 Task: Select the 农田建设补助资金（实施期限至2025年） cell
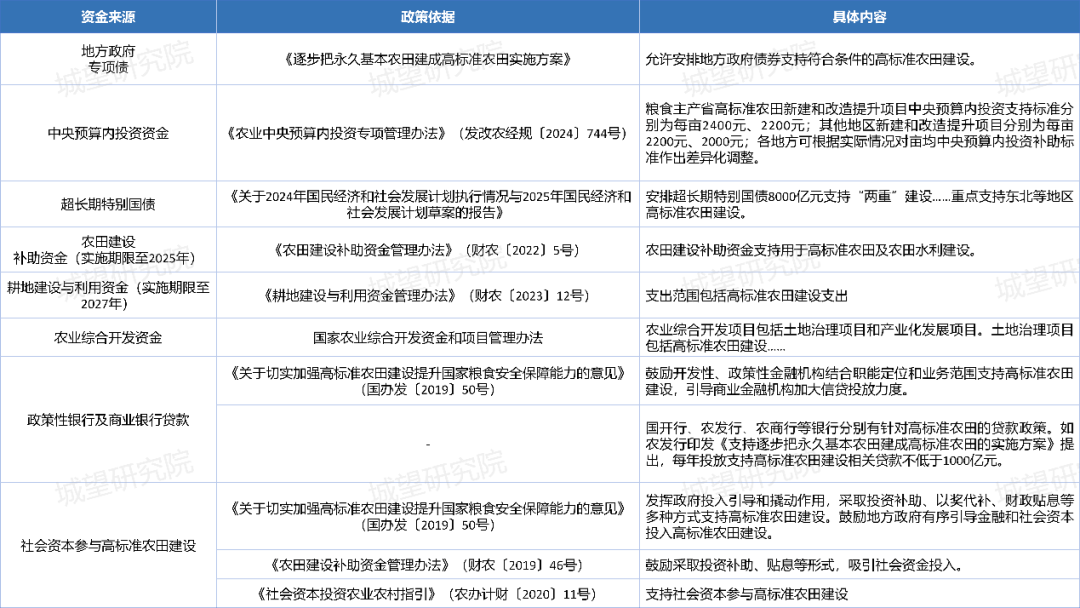[108, 250]
